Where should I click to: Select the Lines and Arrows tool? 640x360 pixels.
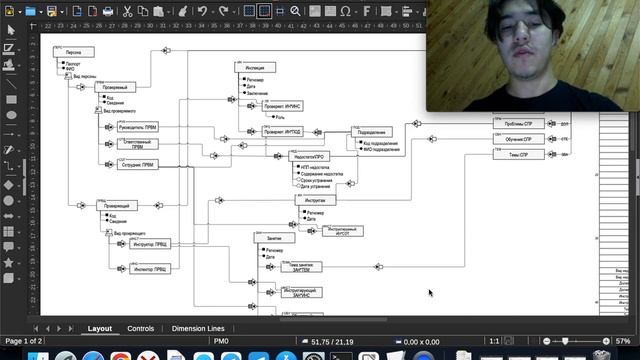click(x=9, y=134)
